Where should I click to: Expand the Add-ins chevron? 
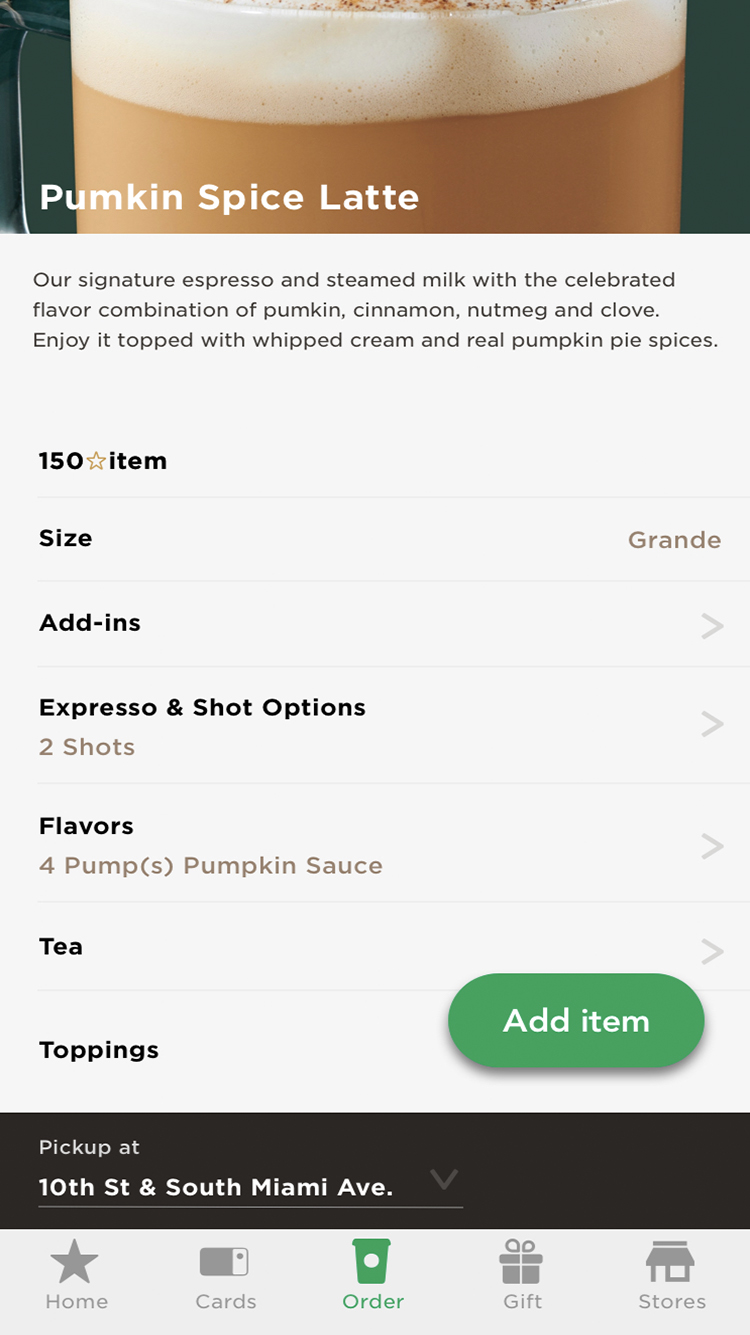(712, 626)
